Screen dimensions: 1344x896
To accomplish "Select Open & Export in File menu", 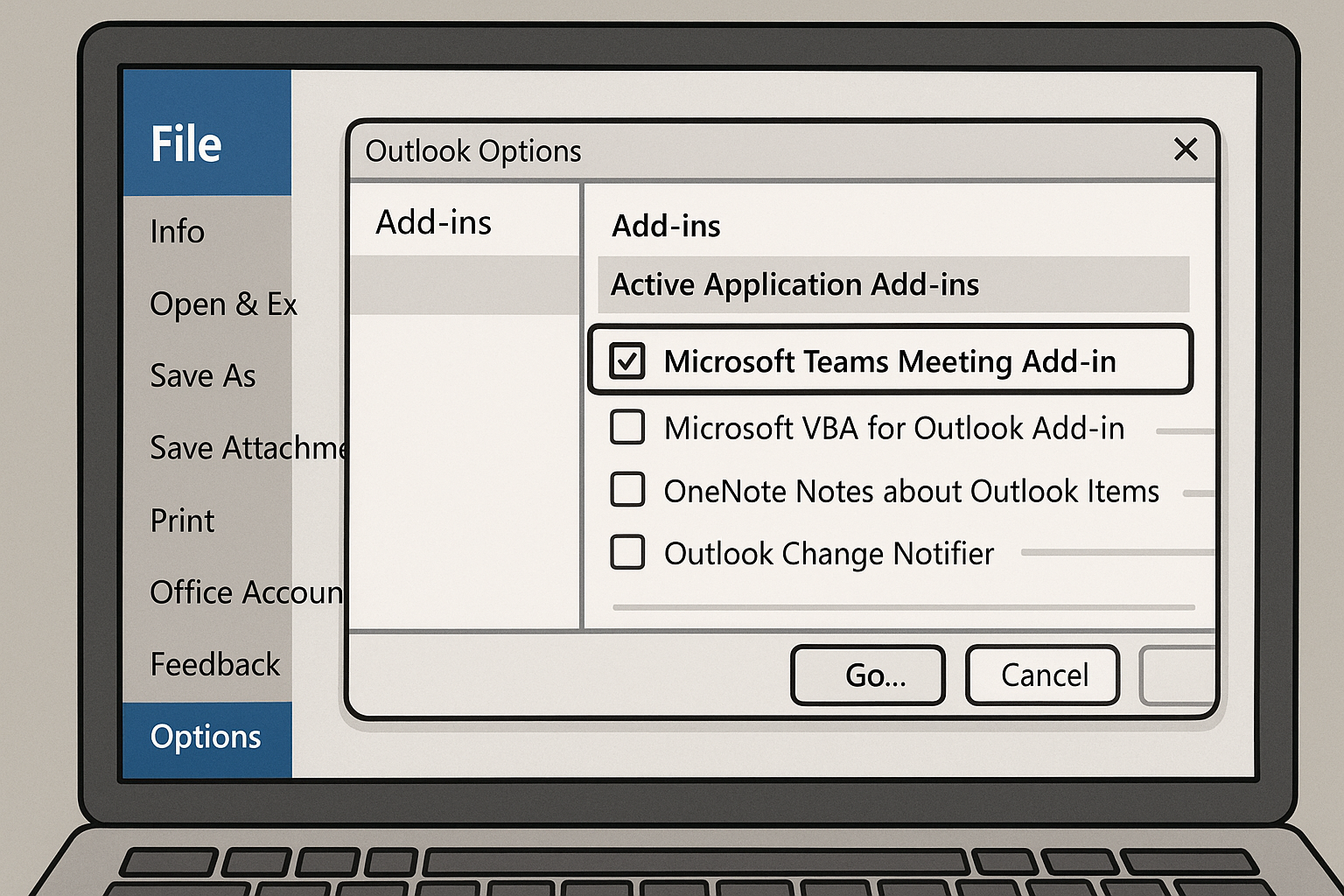I will (x=223, y=304).
